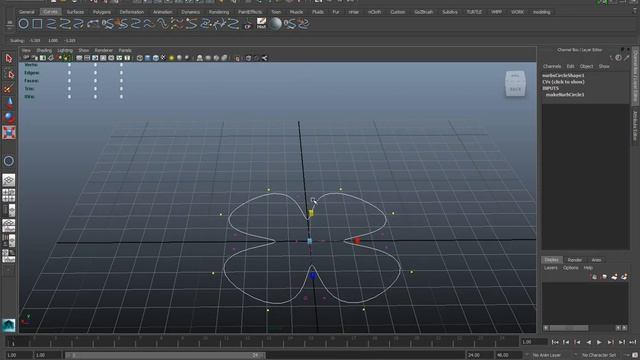Viewport: 640px width, 360px height.
Task: Toggle use all lights yellow icon
Action: click(171, 58)
